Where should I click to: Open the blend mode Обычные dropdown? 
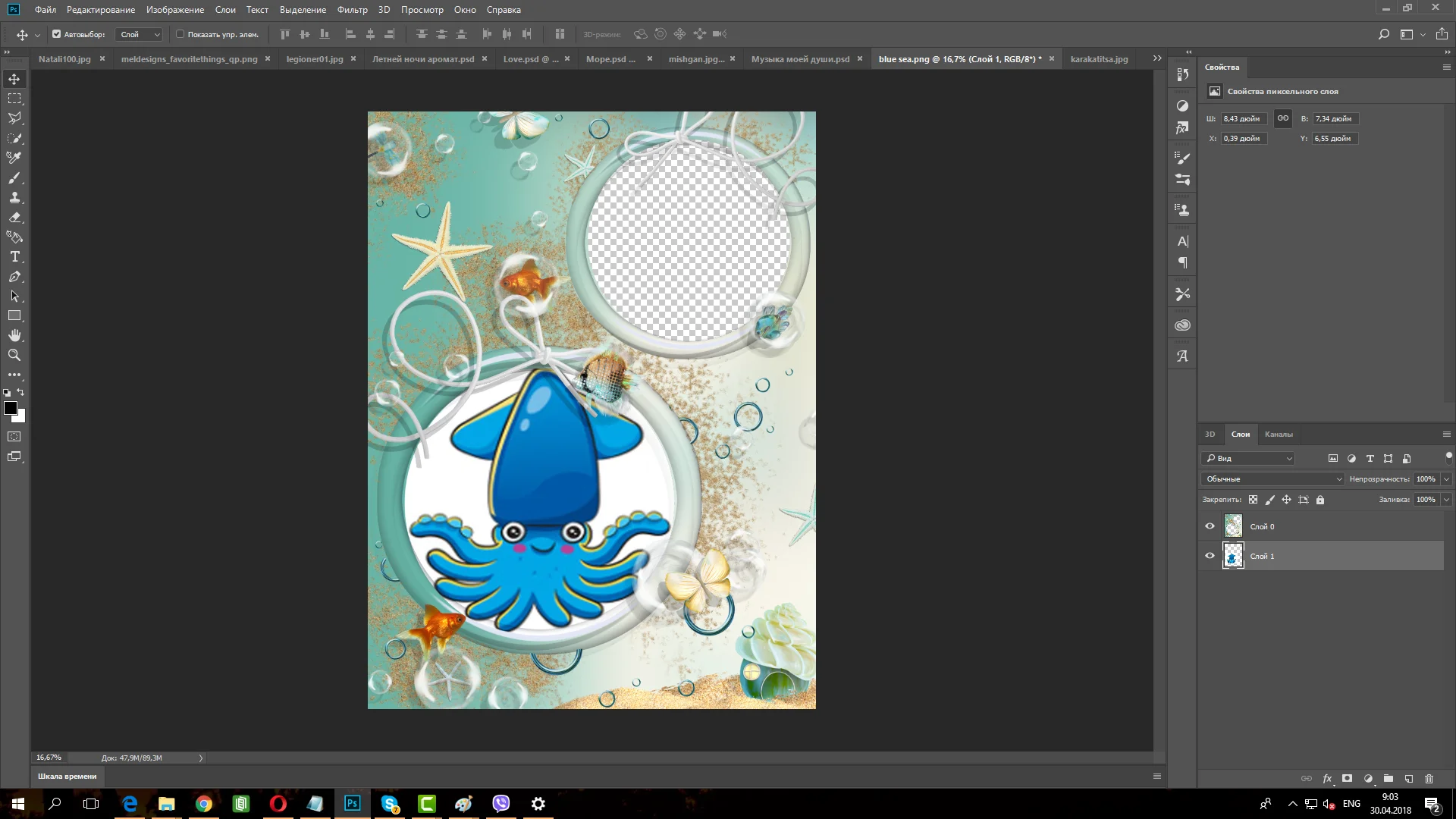(1272, 479)
